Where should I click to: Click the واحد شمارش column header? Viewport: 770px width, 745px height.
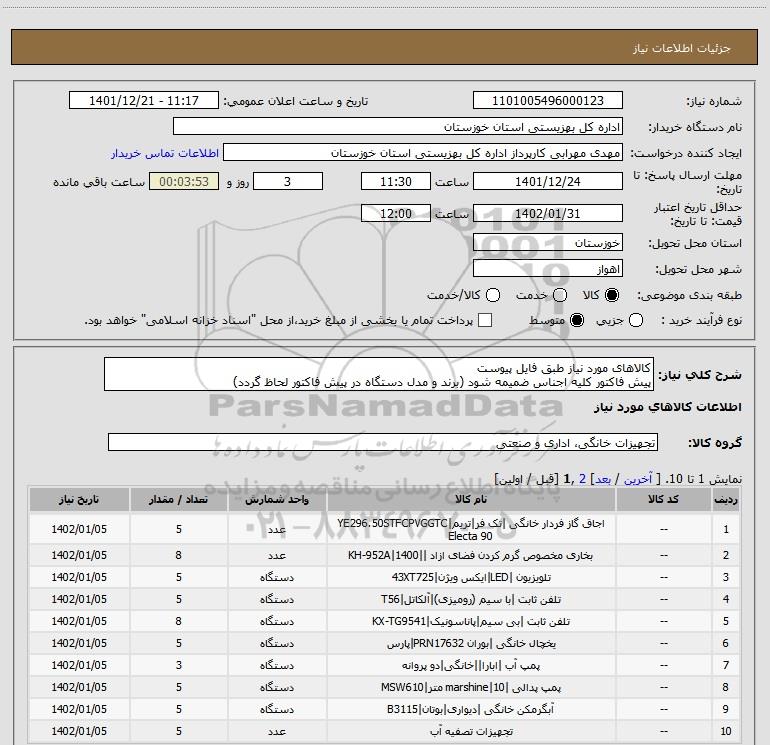(x=277, y=499)
